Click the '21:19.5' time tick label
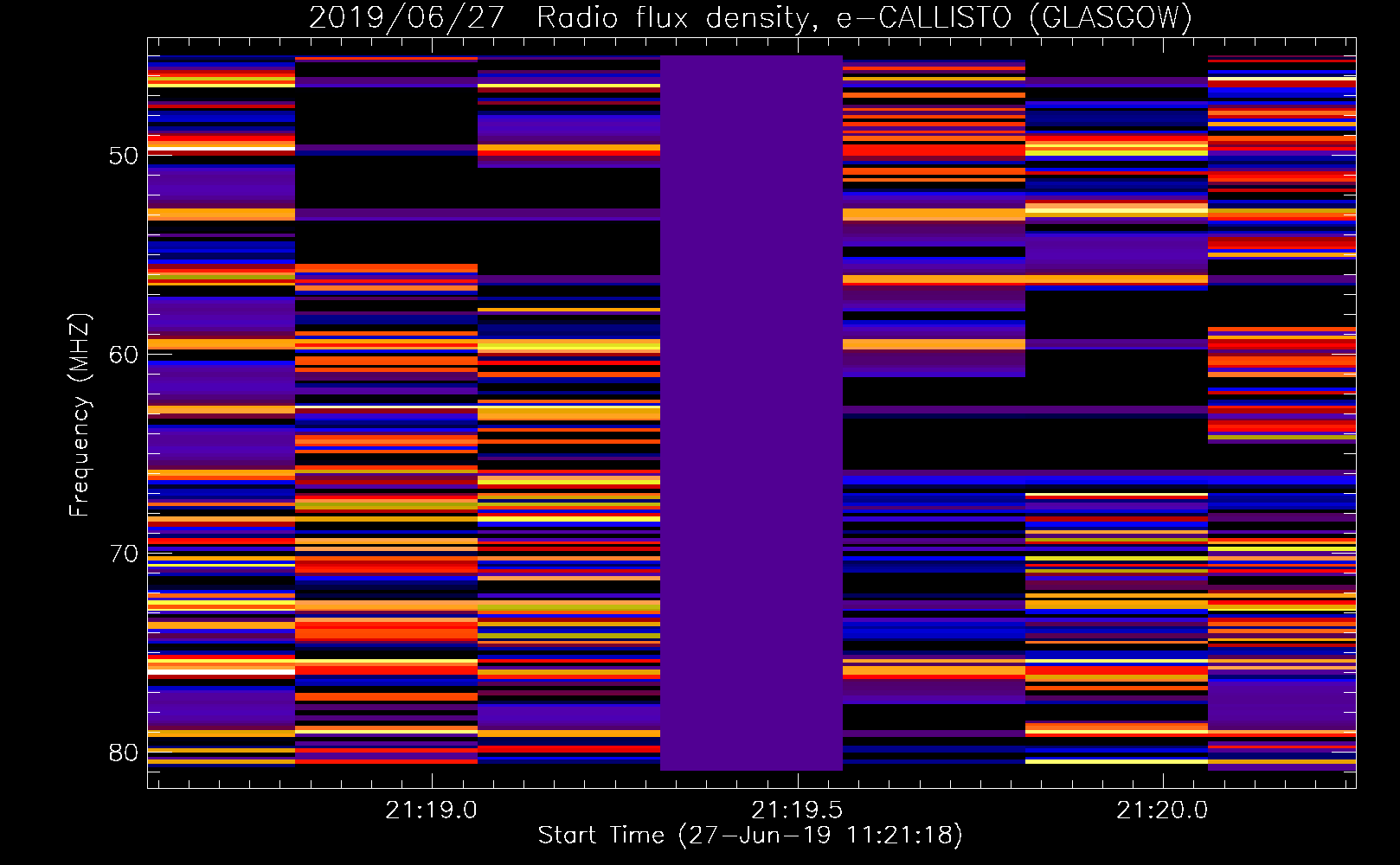The height and width of the screenshot is (865, 1400). (797, 811)
